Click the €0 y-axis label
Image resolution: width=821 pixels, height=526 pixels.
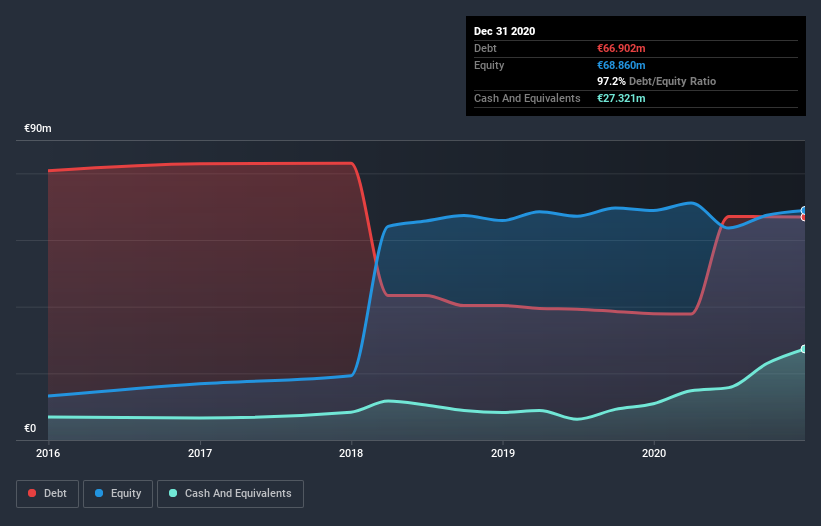pos(30,429)
